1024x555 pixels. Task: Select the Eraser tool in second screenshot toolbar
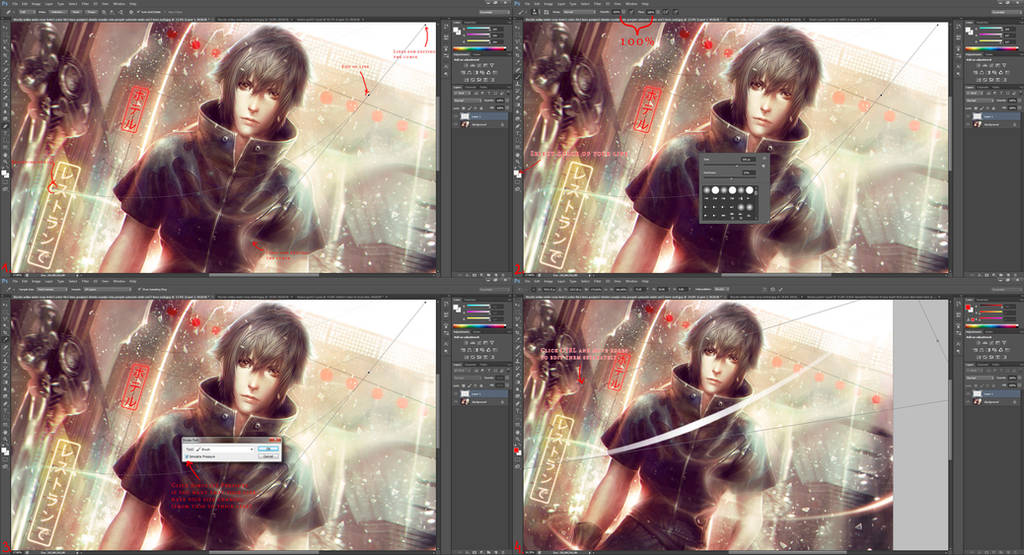coord(517,97)
